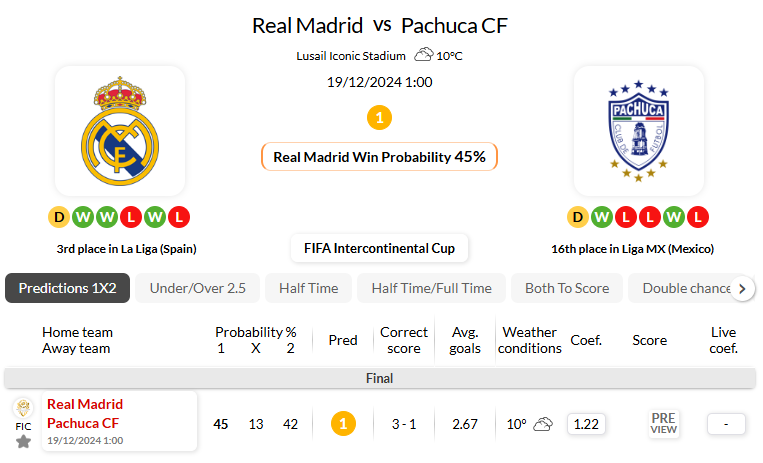Select the Predictions 1X2 tab

click(67, 288)
